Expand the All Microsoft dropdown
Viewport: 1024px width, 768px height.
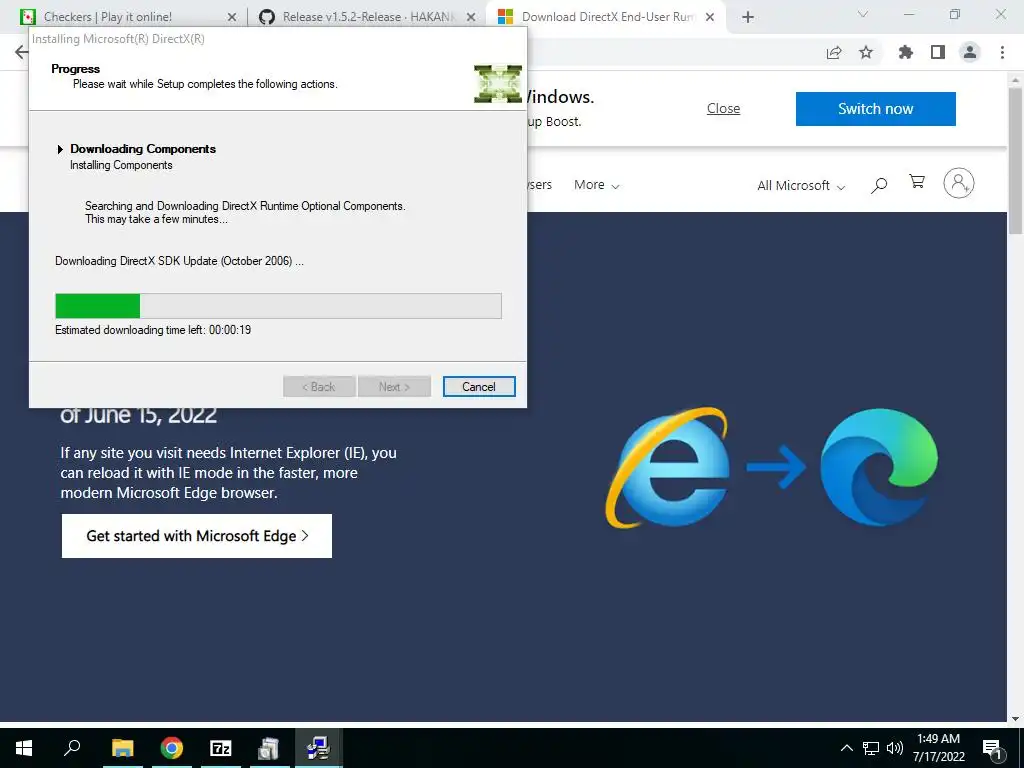[x=801, y=185]
